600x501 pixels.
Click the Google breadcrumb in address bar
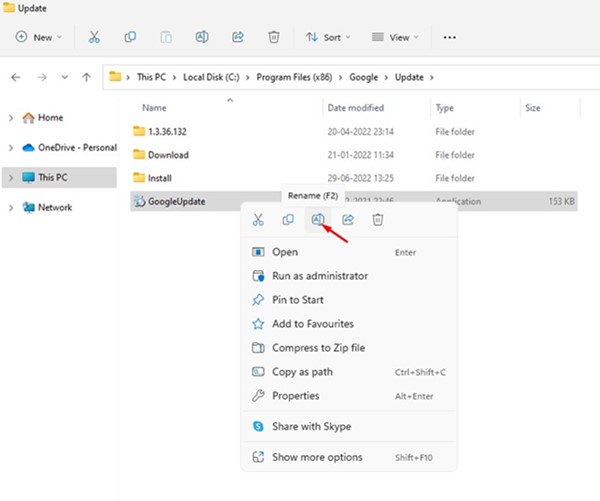[x=362, y=77]
